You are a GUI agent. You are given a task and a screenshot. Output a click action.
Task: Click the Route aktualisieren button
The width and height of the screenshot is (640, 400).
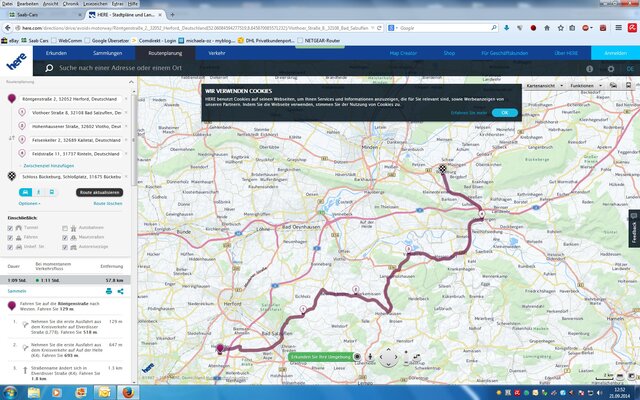[99, 192]
